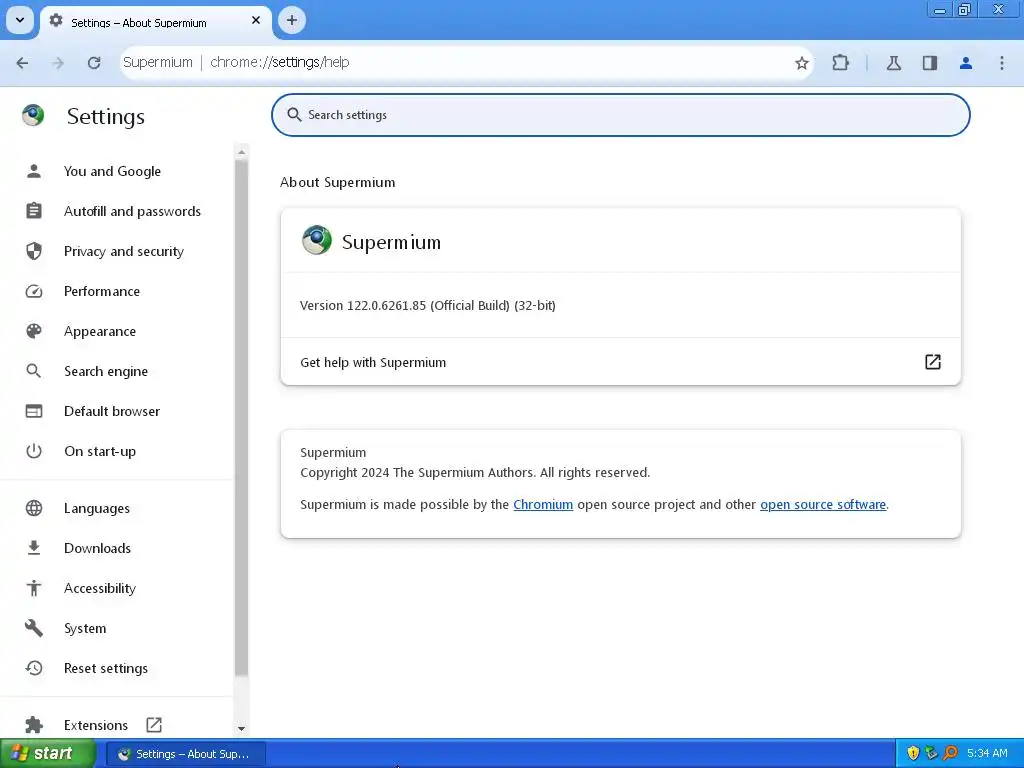The height and width of the screenshot is (768, 1024).
Task: Open the Chromium project link
Action: (x=543, y=505)
